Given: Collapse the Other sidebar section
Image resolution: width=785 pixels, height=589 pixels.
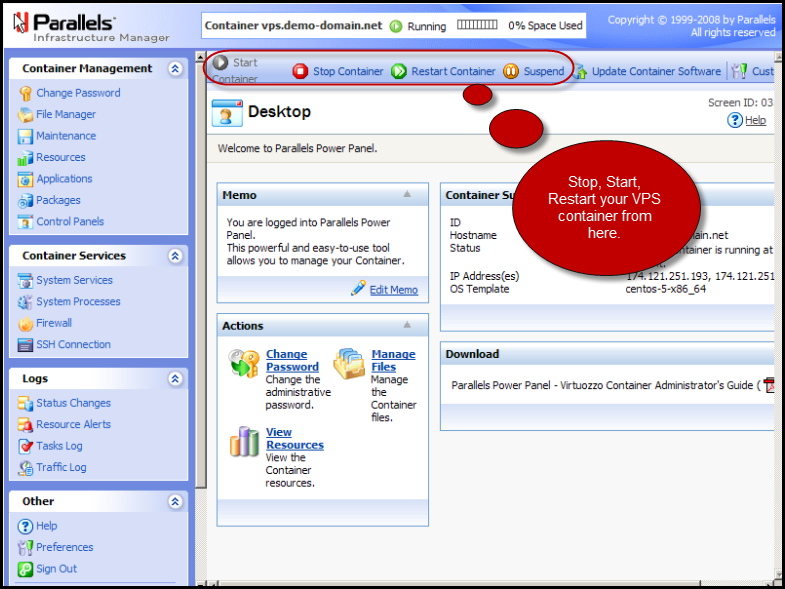Looking at the screenshot, I should pos(175,501).
